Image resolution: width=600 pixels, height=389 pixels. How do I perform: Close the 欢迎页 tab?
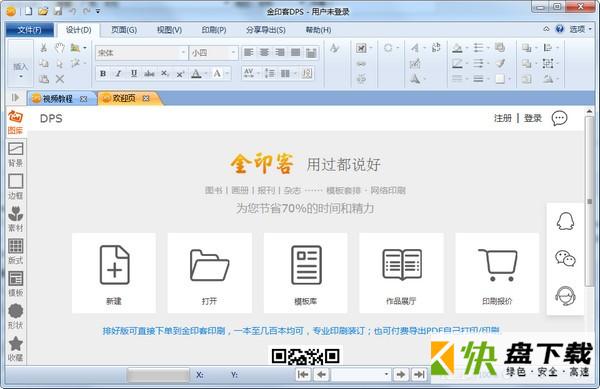[x=146, y=99]
